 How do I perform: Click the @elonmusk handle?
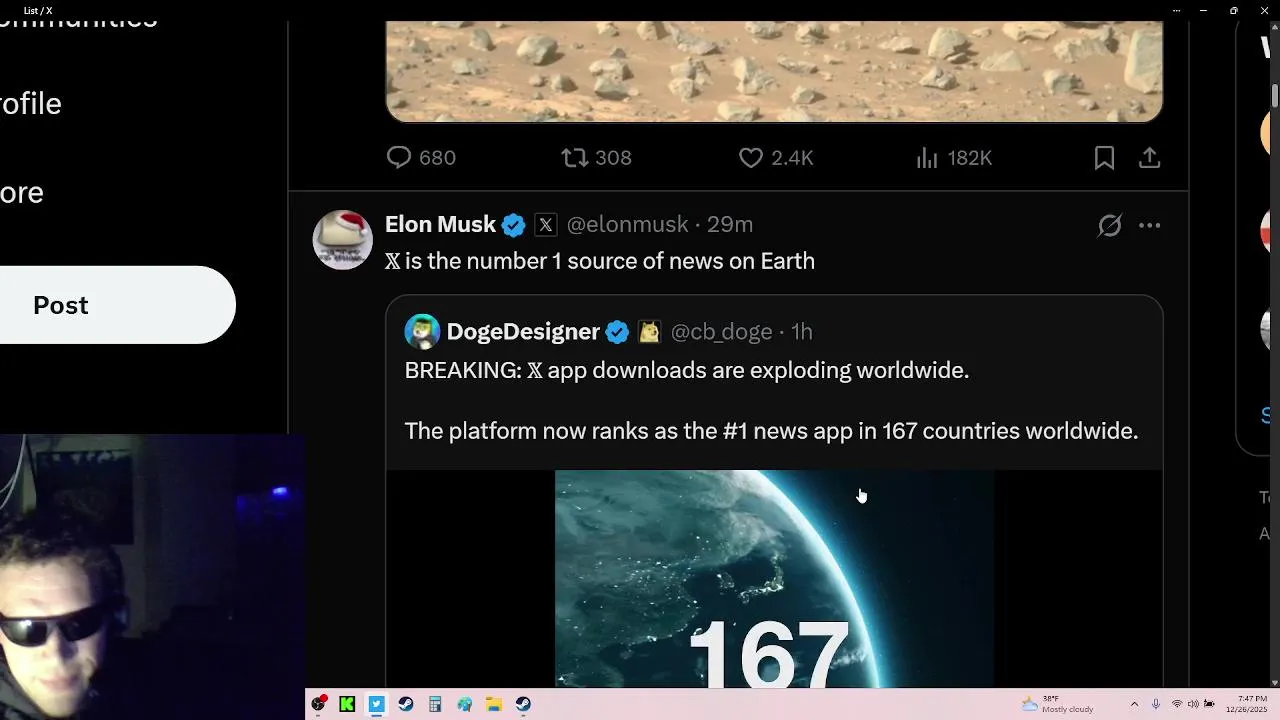(x=627, y=225)
